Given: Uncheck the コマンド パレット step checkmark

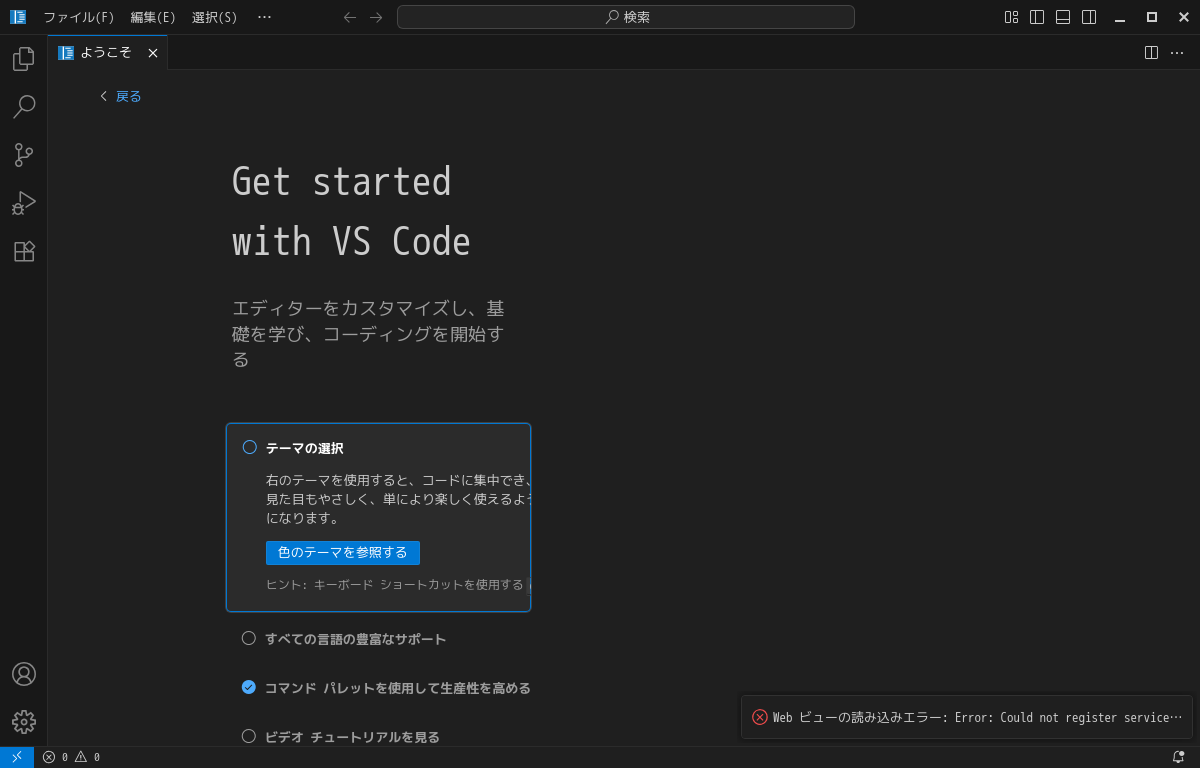Looking at the screenshot, I should (x=249, y=687).
